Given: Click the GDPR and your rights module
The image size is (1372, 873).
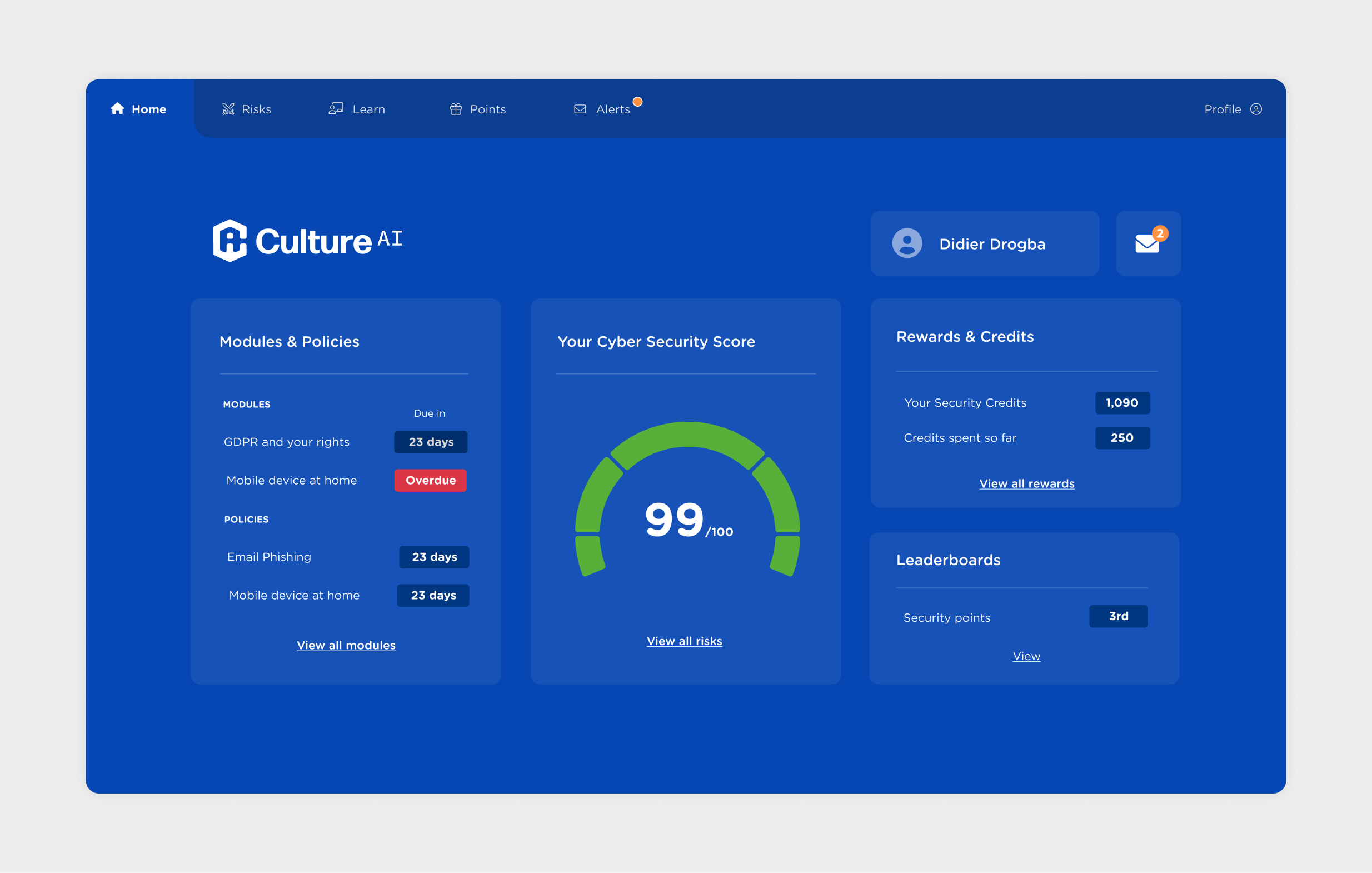Looking at the screenshot, I should point(287,442).
